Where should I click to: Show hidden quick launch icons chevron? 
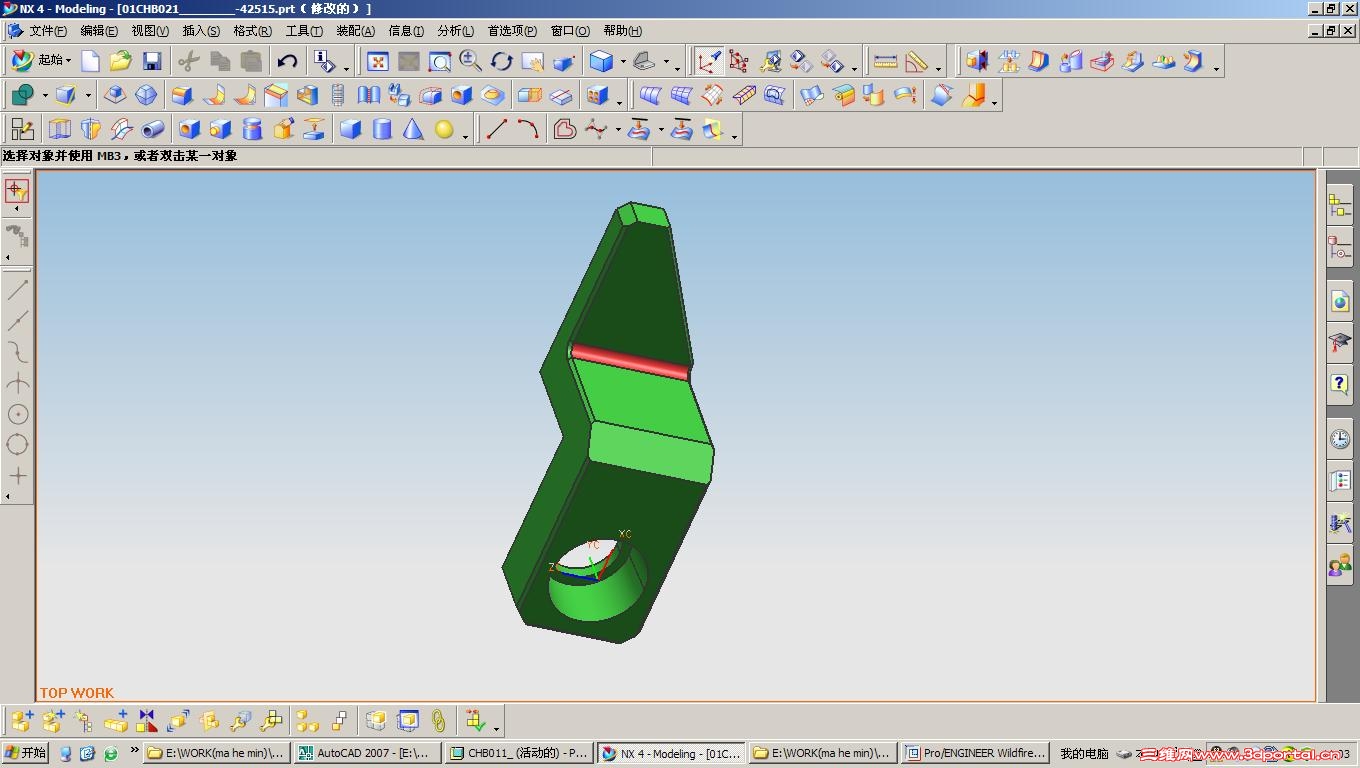(134, 751)
